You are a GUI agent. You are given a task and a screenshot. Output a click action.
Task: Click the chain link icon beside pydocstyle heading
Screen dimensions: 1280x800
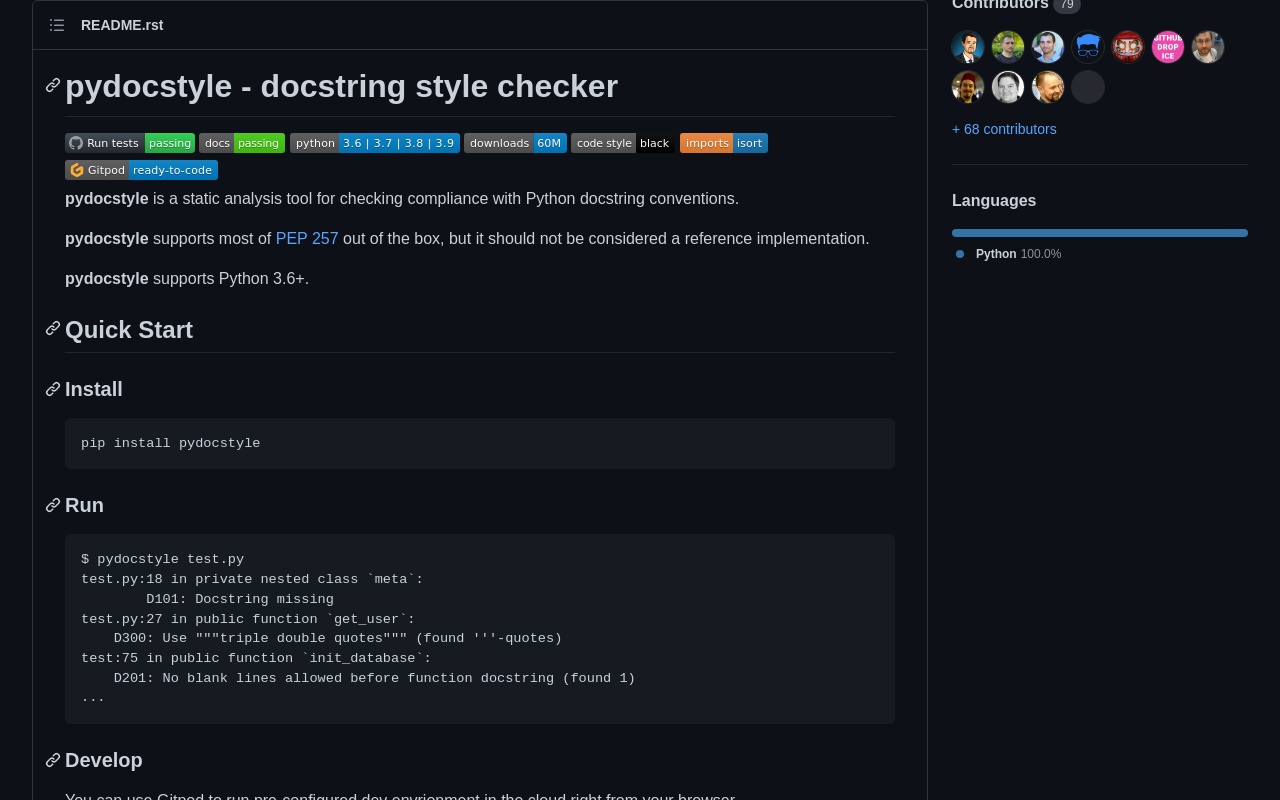pos(53,86)
